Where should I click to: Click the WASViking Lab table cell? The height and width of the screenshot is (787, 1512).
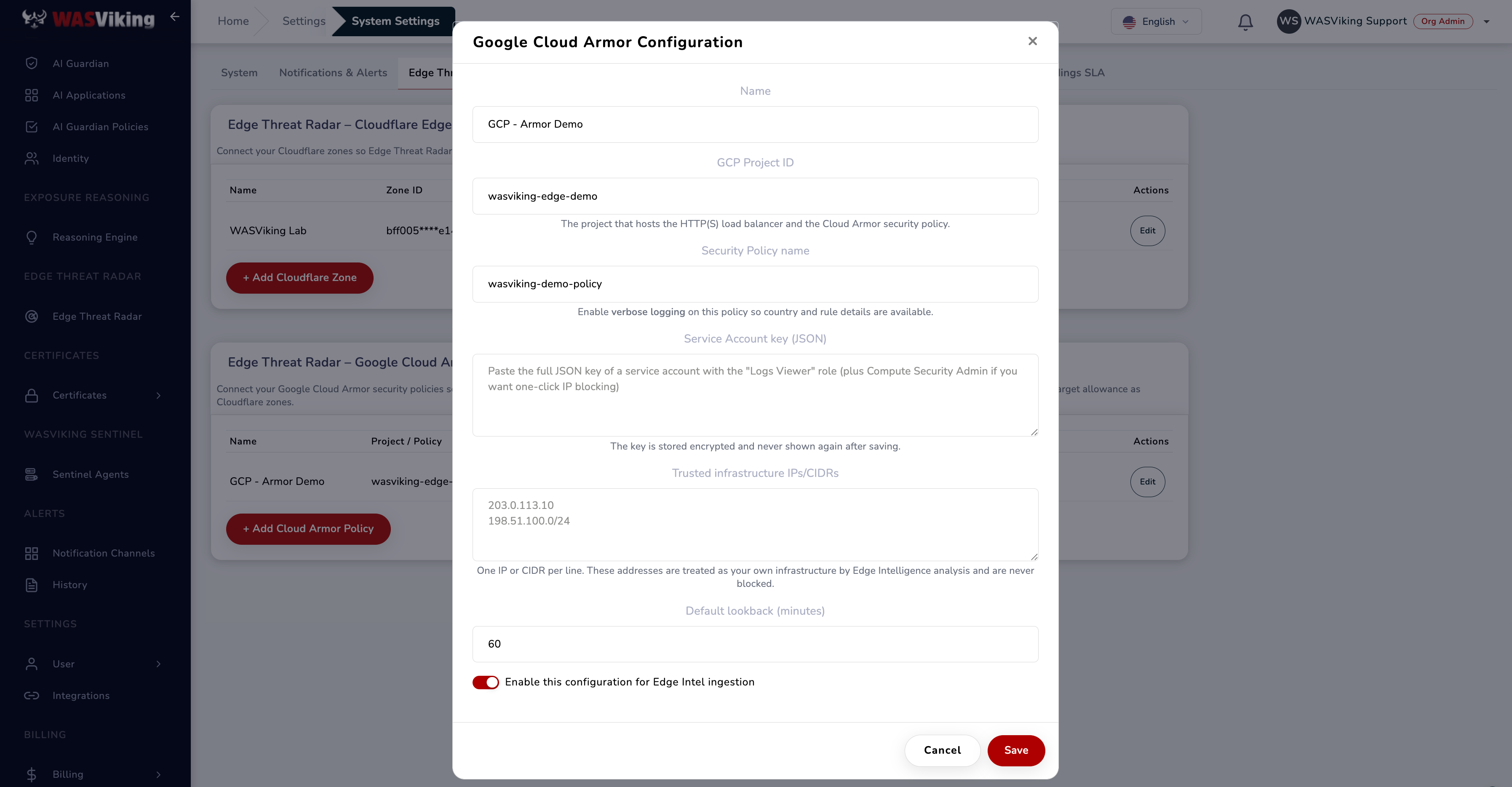click(267, 231)
